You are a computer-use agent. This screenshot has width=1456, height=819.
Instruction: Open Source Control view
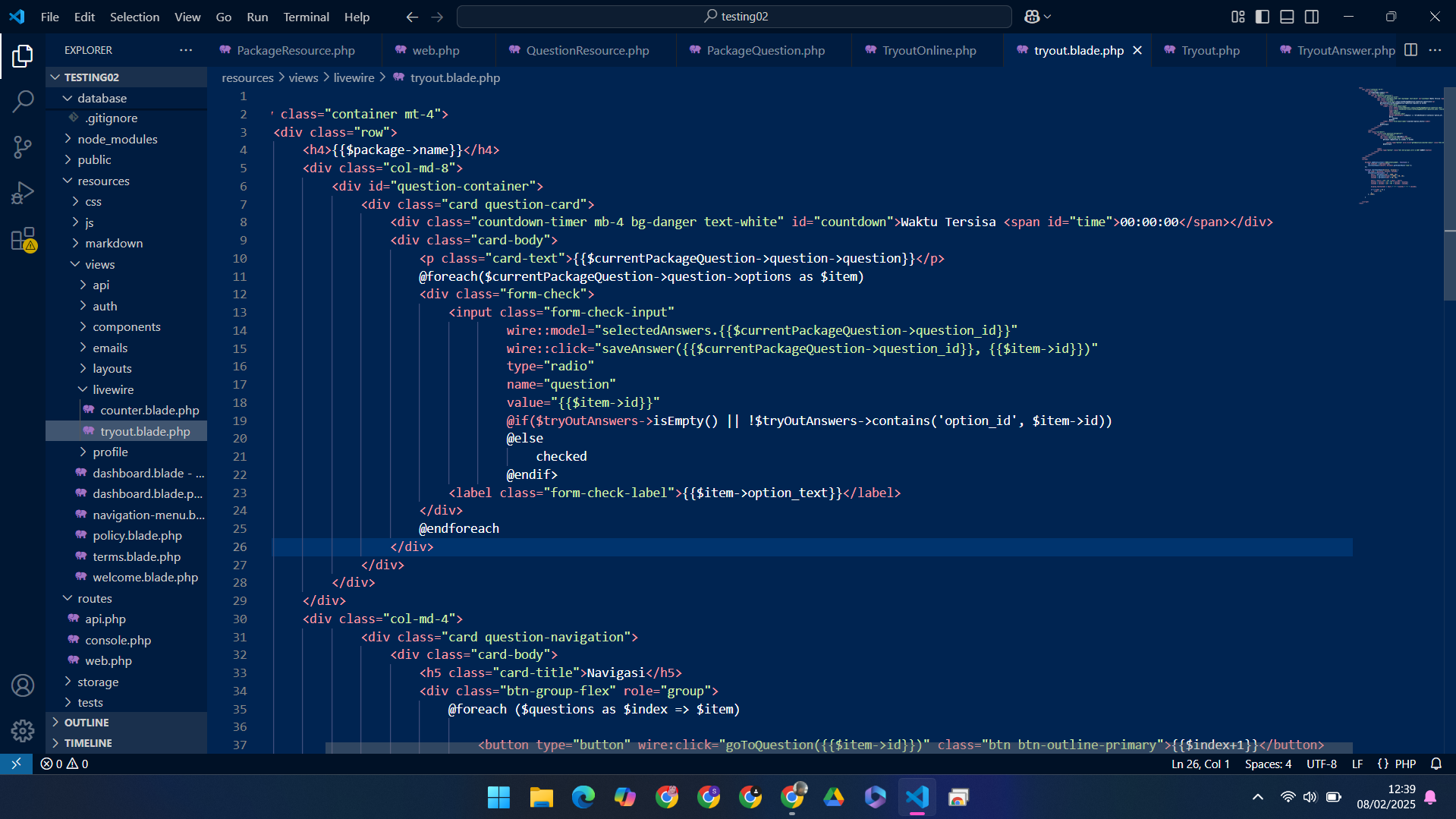[23, 146]
